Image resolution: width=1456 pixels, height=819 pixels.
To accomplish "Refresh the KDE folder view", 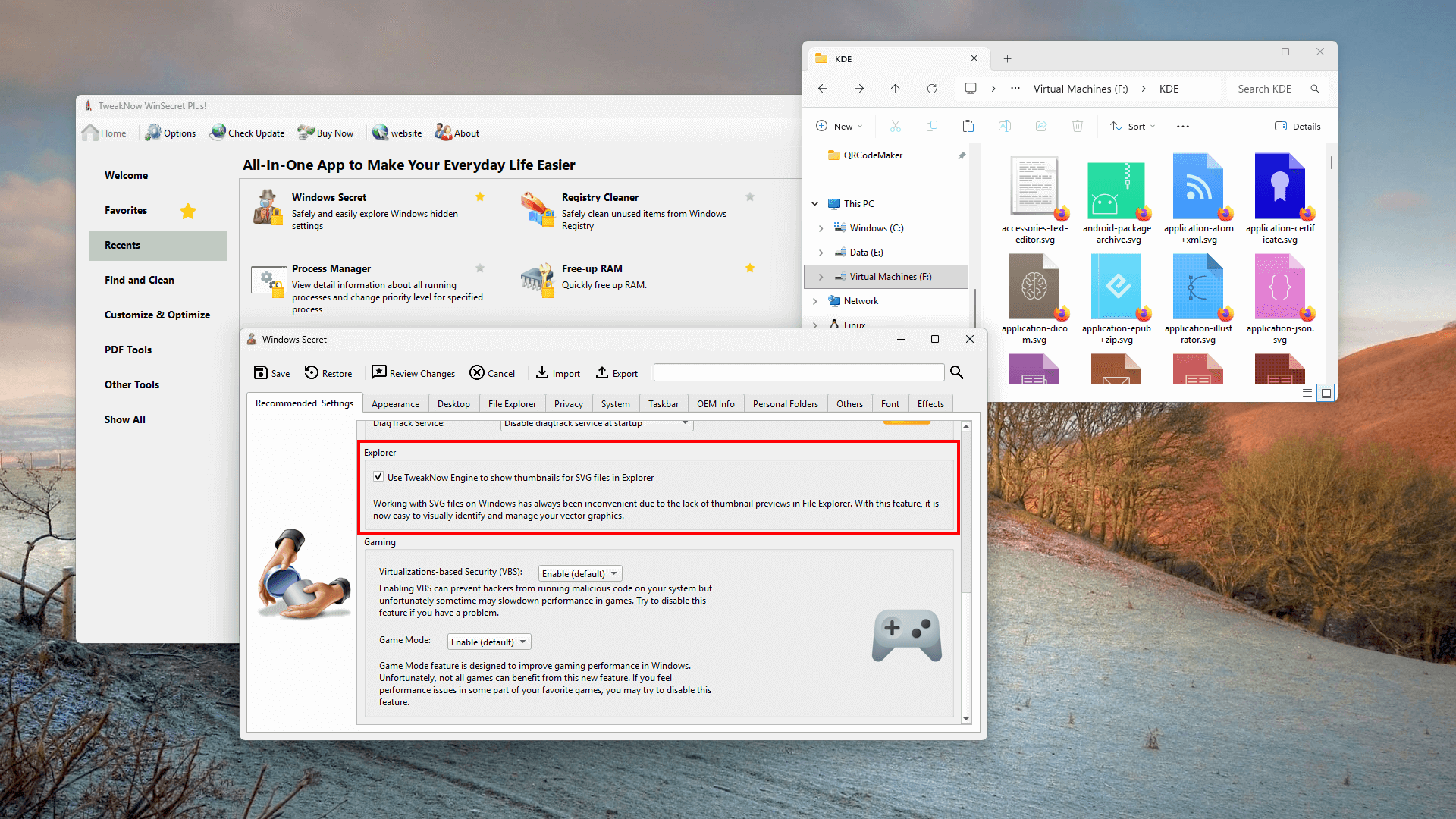I will (x=932, y=89).
